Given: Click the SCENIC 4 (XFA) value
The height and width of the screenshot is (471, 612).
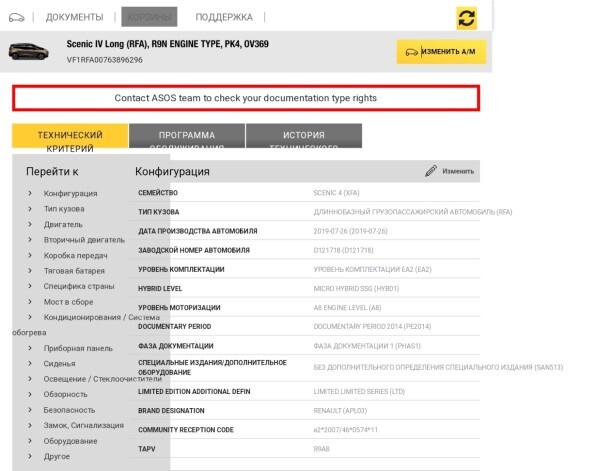Looking at the screenshot, I should (x=336, y=193).
